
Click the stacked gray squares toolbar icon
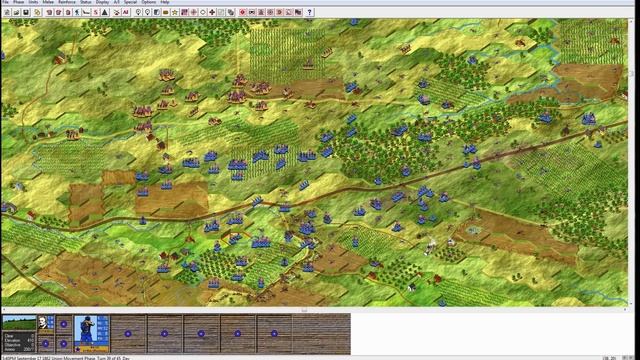(231, 12)
